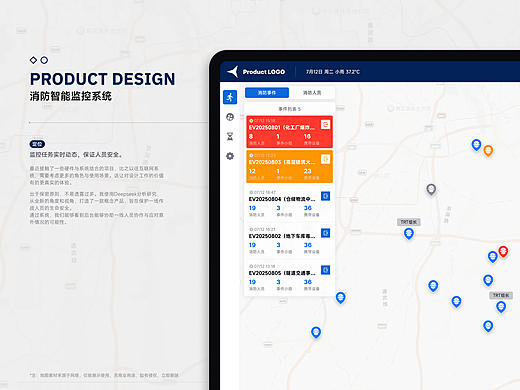Click the 消防智能监控系统 subtitle
Screen dimensions: 520x390
[71, 96]
